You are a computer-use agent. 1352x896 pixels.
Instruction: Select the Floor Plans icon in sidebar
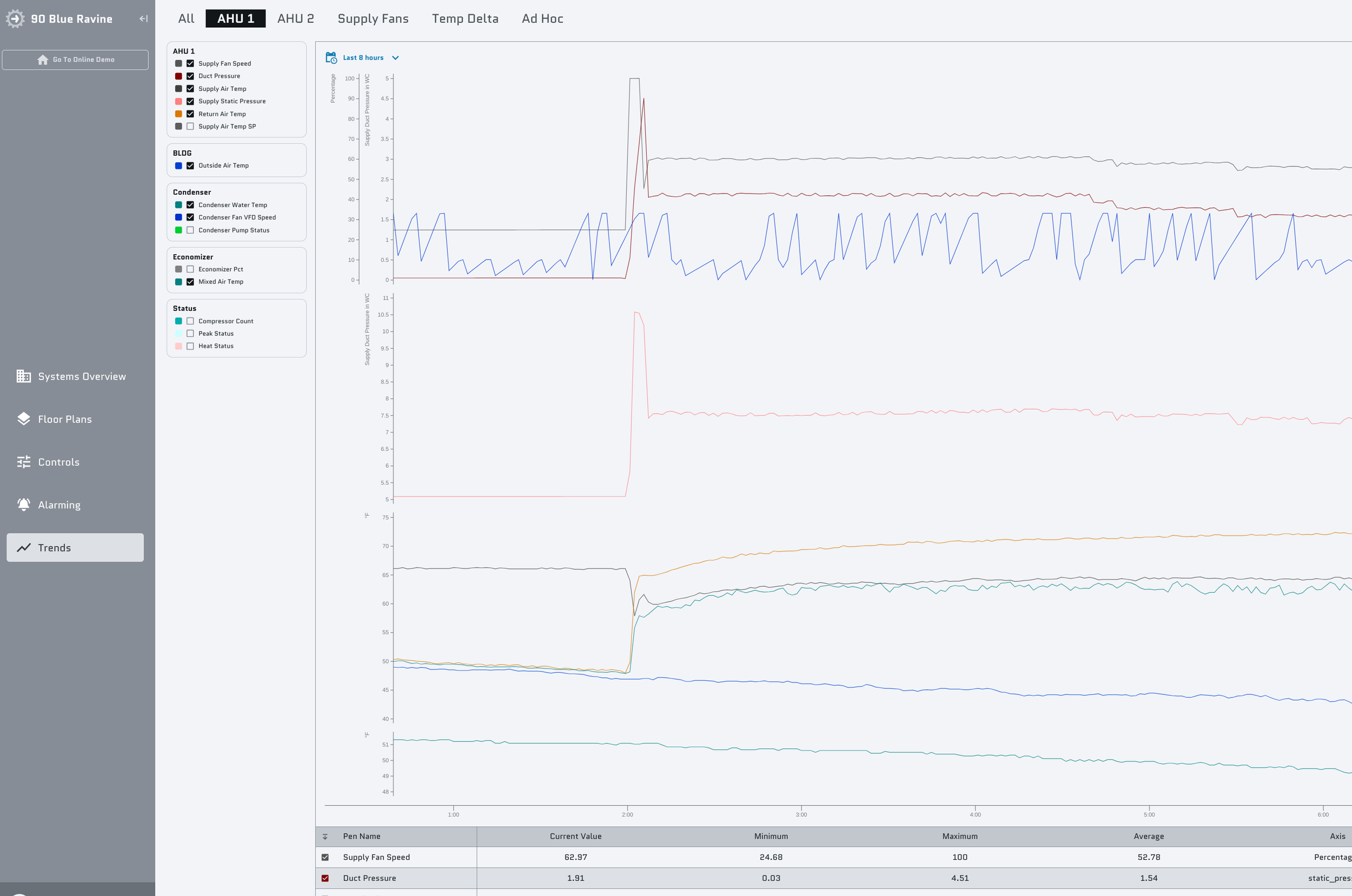coord(23,419)
